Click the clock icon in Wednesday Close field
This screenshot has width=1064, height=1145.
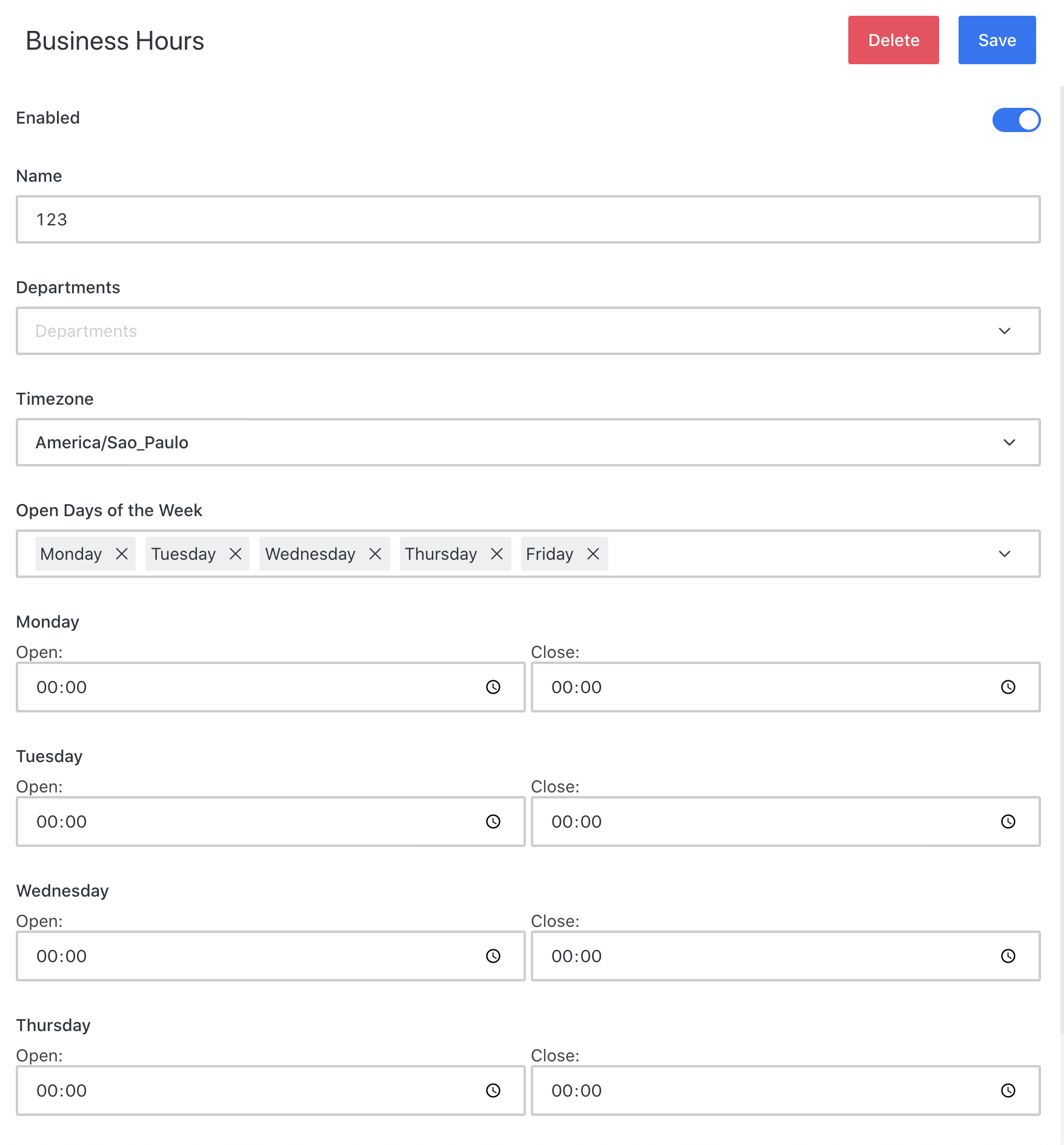1008,956
